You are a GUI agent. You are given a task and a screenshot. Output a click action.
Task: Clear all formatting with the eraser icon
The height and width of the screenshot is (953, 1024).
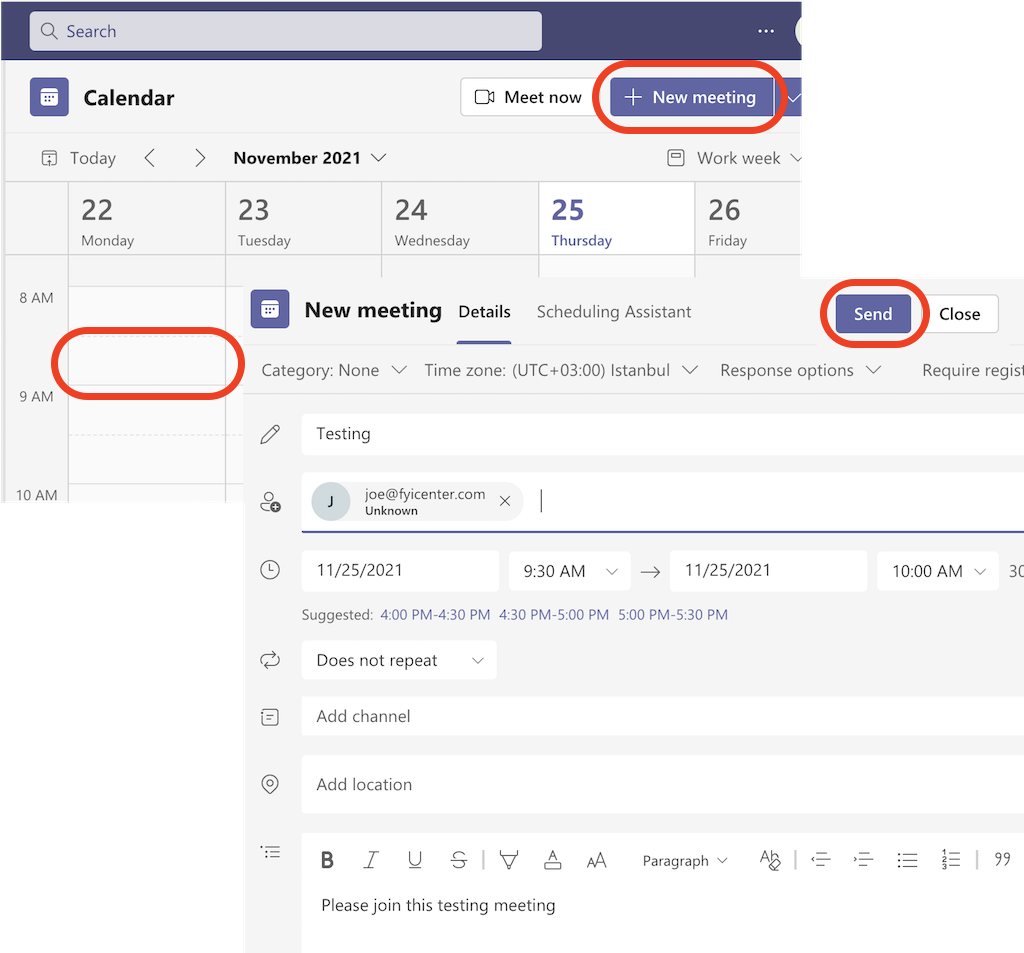tap(771, 860)
